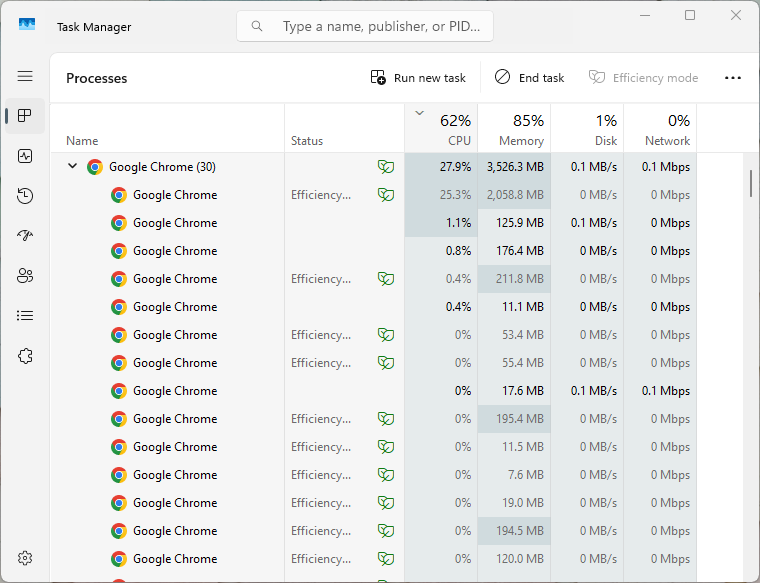Open the Services sidebar page
Image resolution: width=760 pixels, height=583 pixels.
(x=25, y=356)
